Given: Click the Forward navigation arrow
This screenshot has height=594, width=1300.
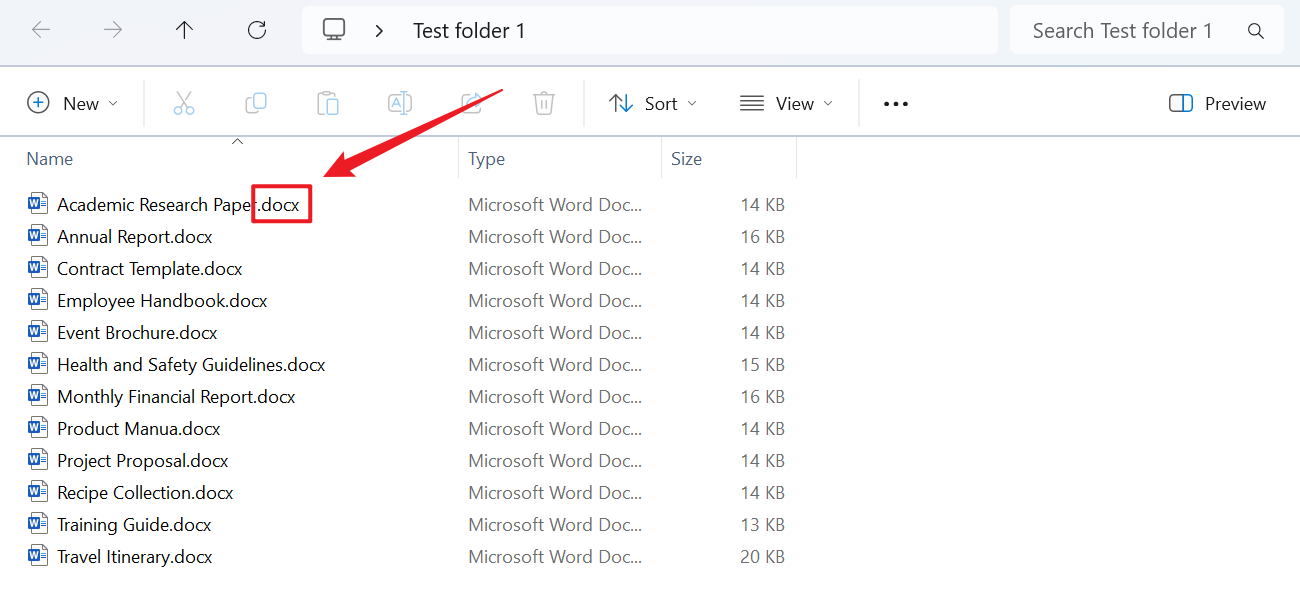Looking at the screenshot, I should tap(113, 30).
